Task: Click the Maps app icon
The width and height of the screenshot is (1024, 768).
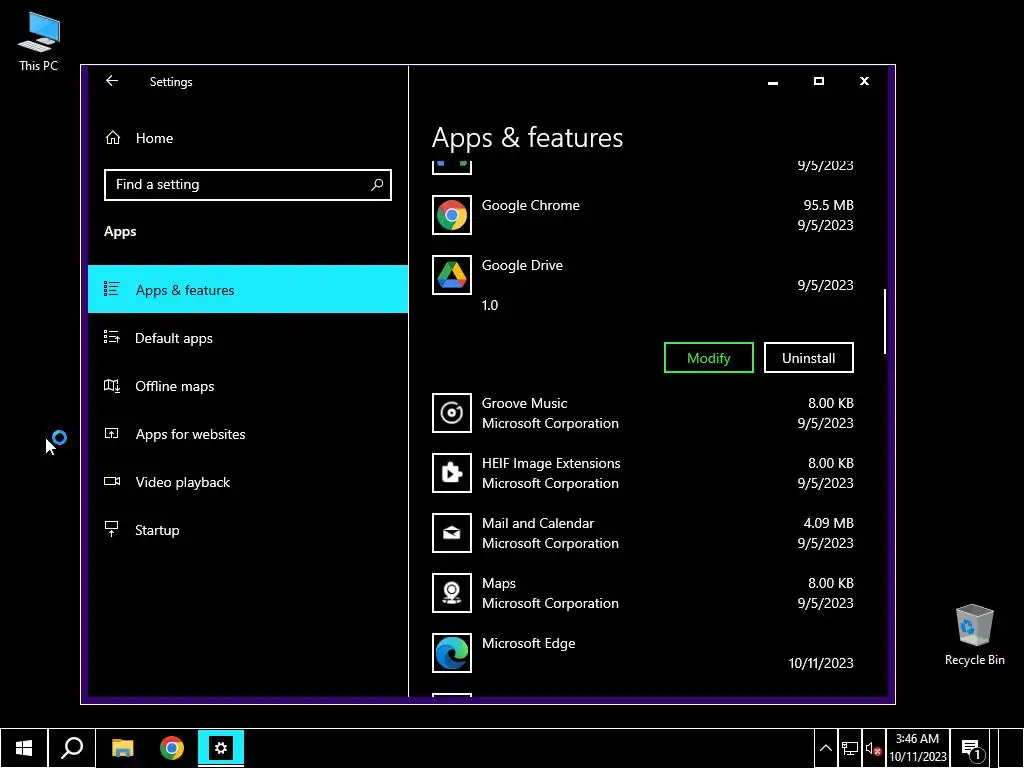Action: 451,593
